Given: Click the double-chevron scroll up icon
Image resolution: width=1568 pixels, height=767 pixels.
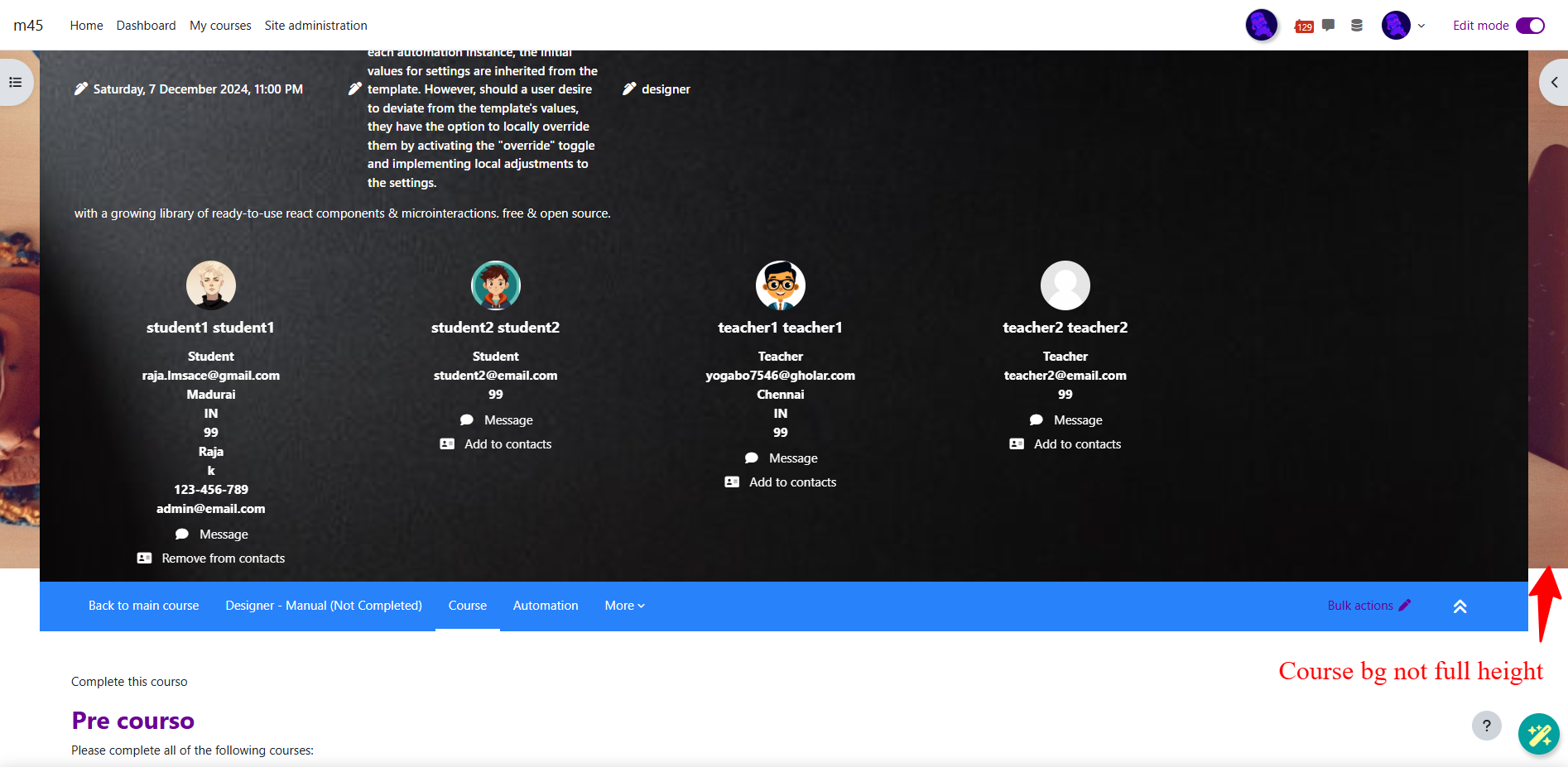Looking at the screenshot, I should 1460,606.
